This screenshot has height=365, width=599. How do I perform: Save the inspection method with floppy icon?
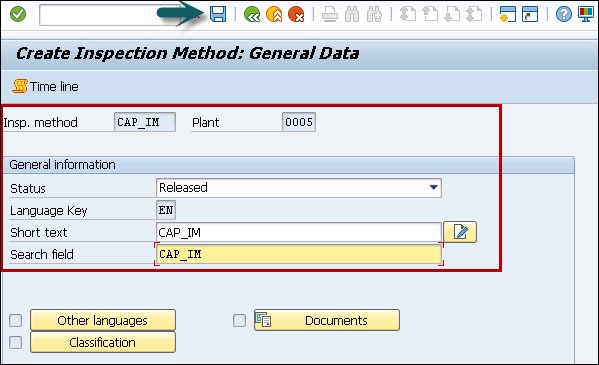pos(218,15)
